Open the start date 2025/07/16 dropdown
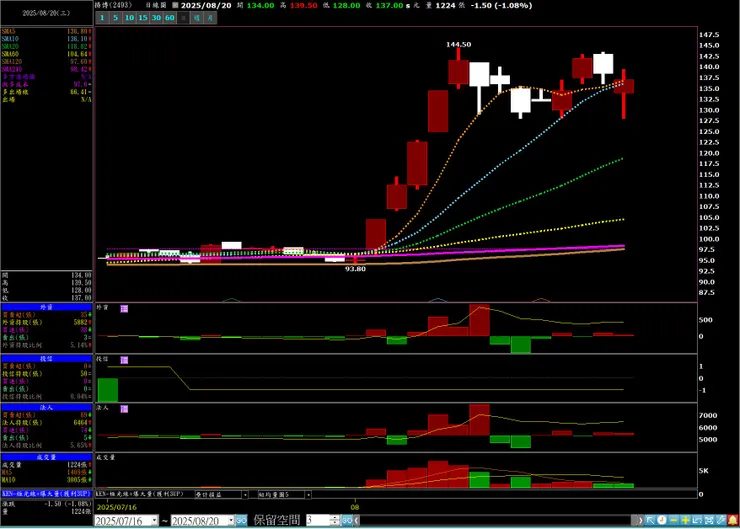 point(154,521)
